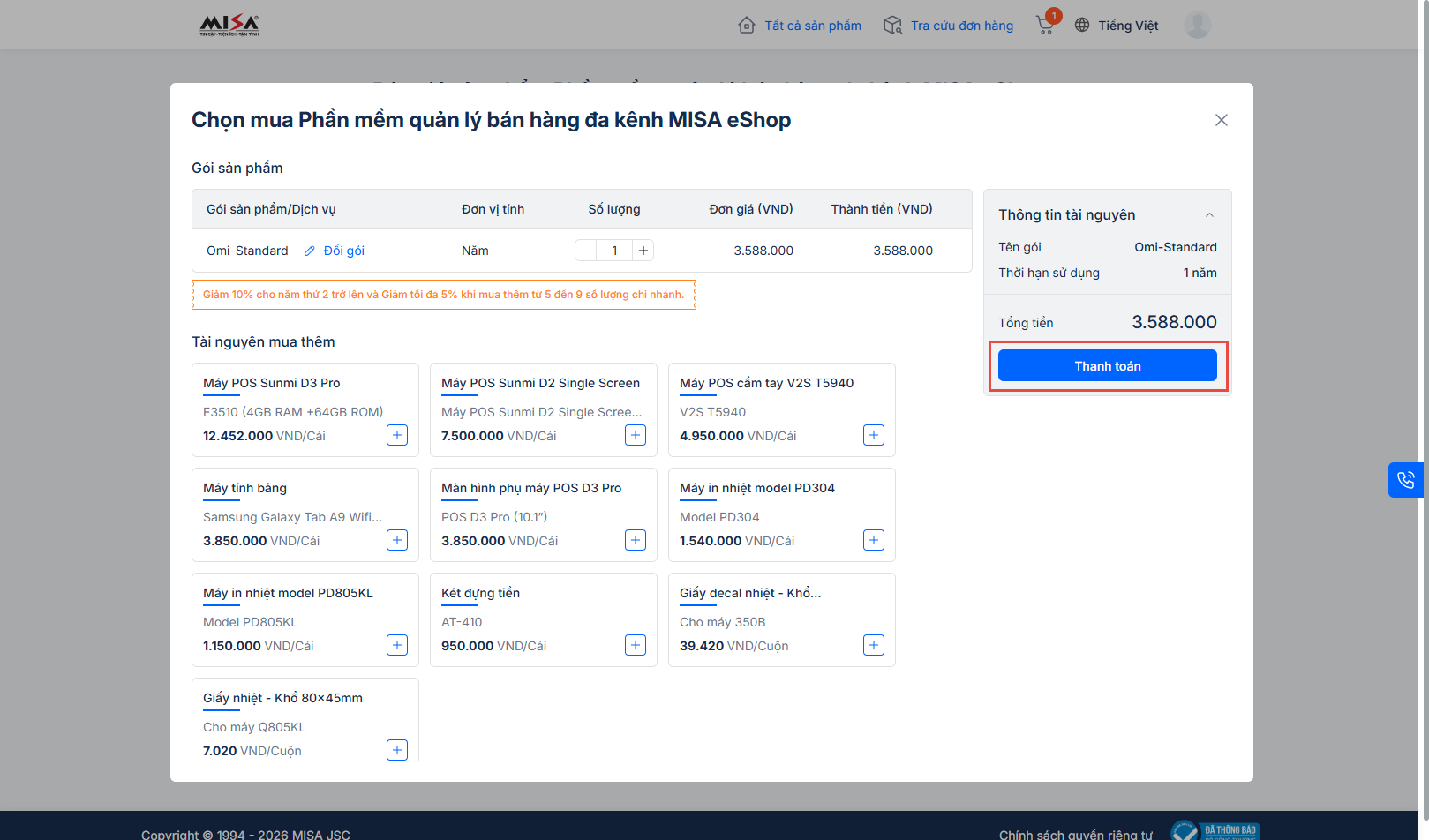The height and width of the screenshot is (840, 1429).
Task: Add Giấy decal nhiệt for máy 350B
Action: pos(874,645)
